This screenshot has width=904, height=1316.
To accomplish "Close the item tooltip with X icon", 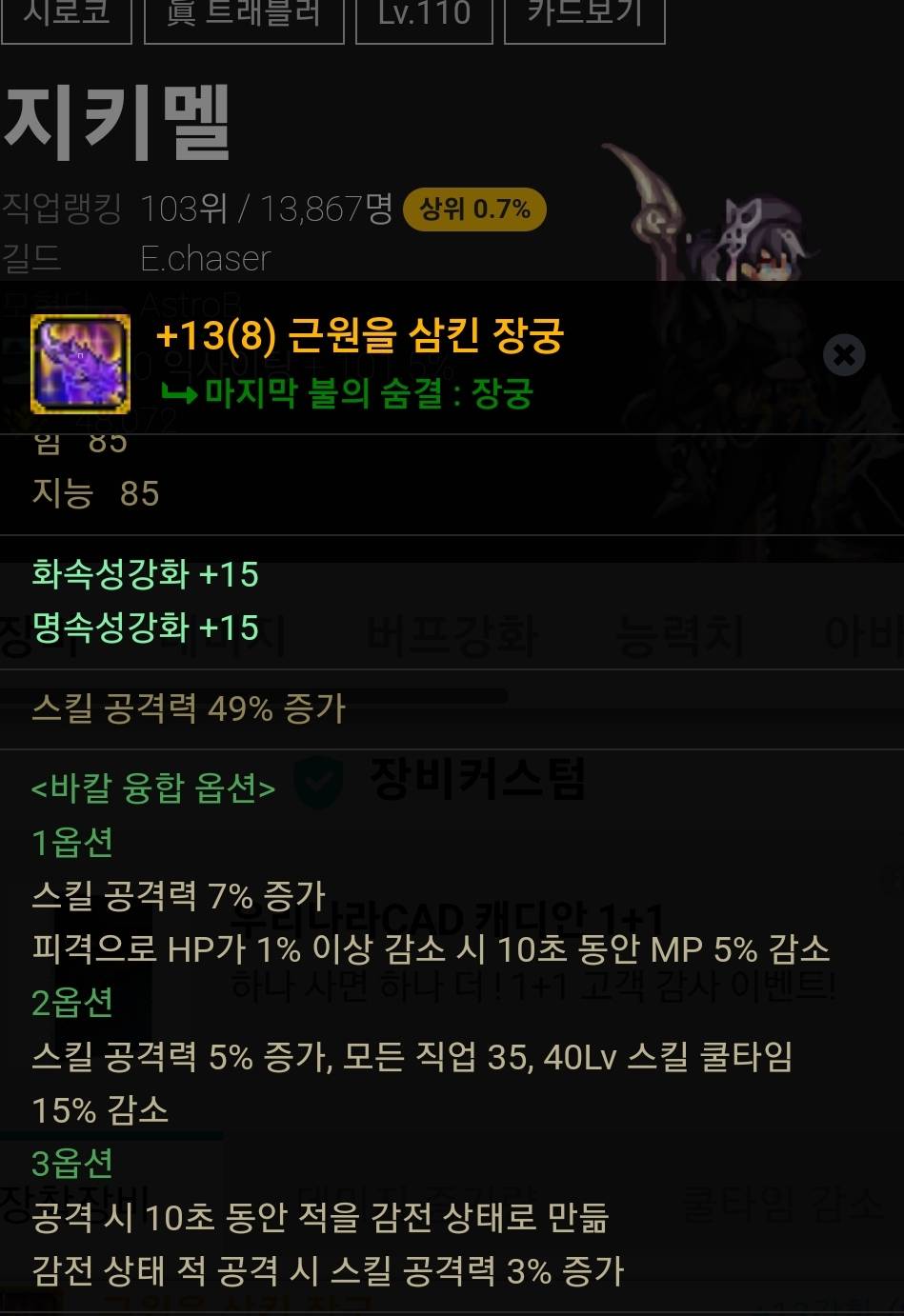I will point(843,355).
